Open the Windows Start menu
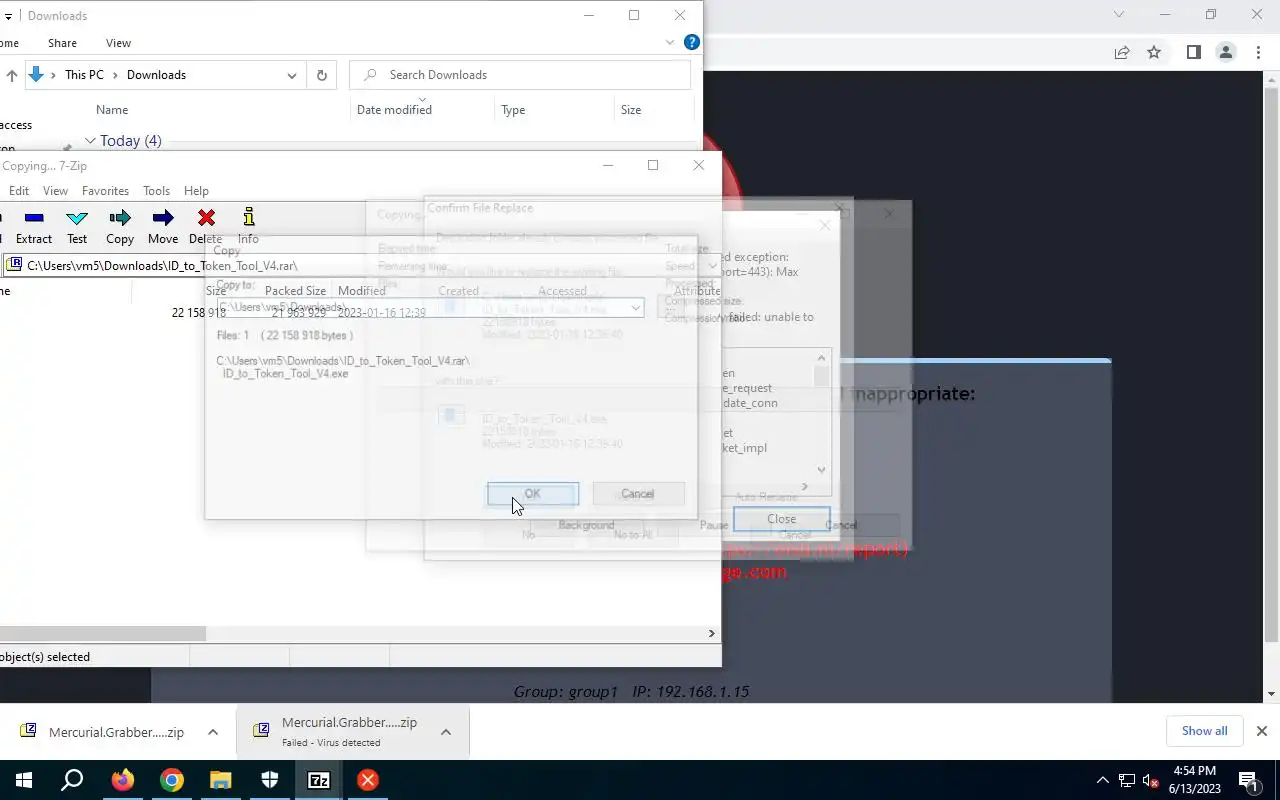Viewport: 1280px width, 800px height. tap(24, 780)
